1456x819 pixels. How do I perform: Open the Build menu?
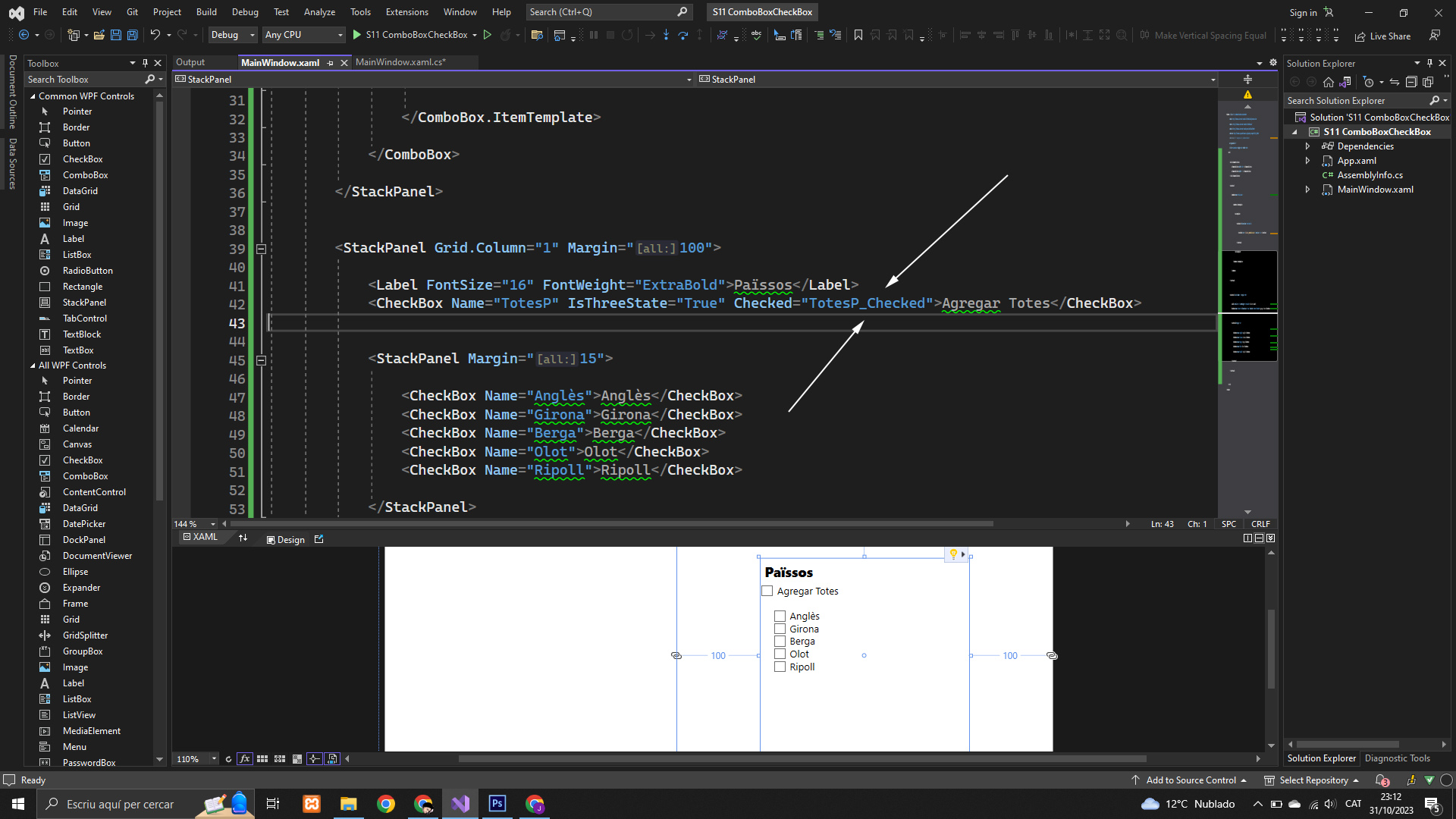click(x=206, y=12)
